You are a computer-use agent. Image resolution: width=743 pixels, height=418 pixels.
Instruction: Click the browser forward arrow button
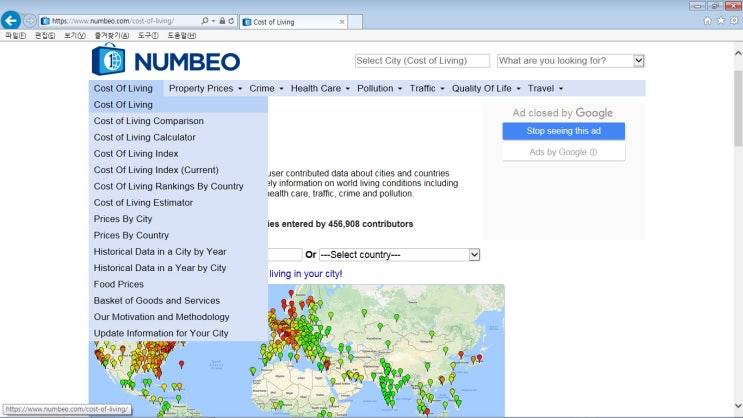tap(30, 21)
